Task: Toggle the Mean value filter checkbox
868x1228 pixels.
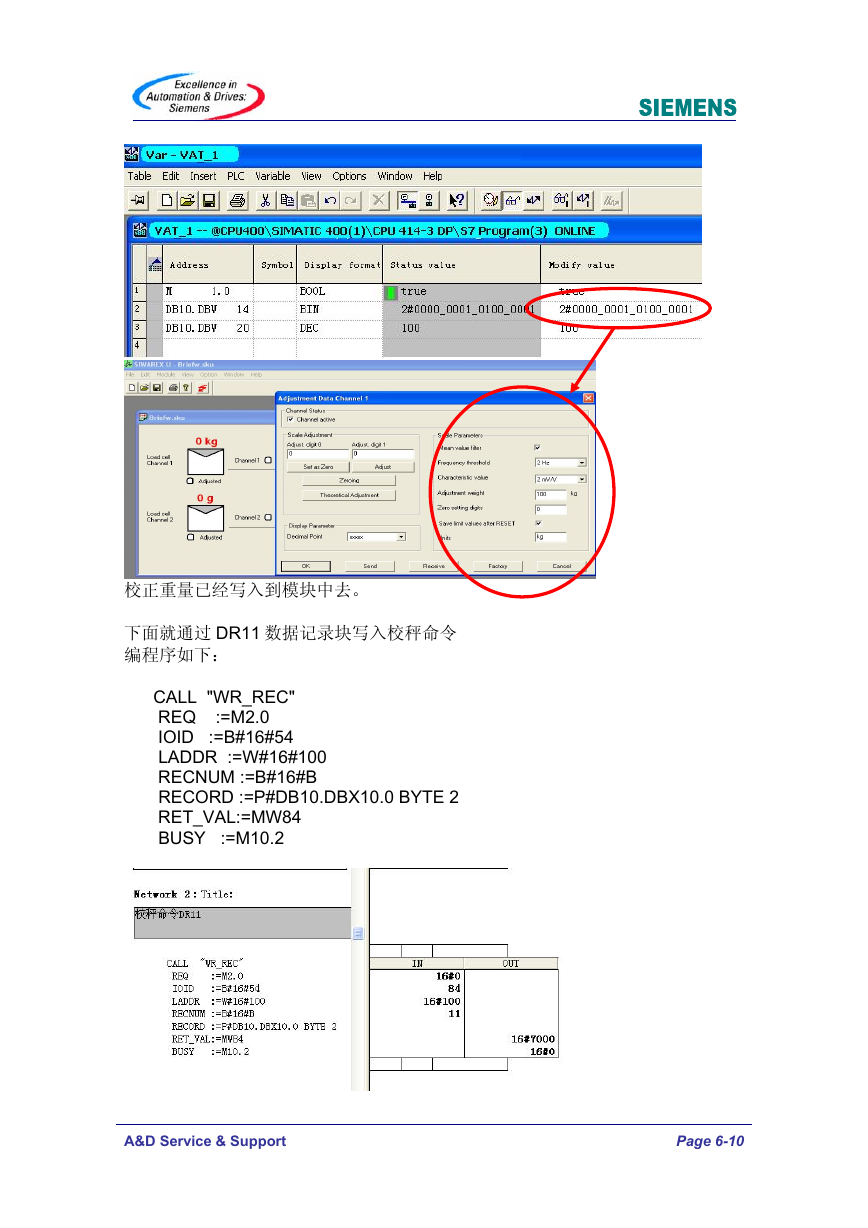Action: [538, 447]
